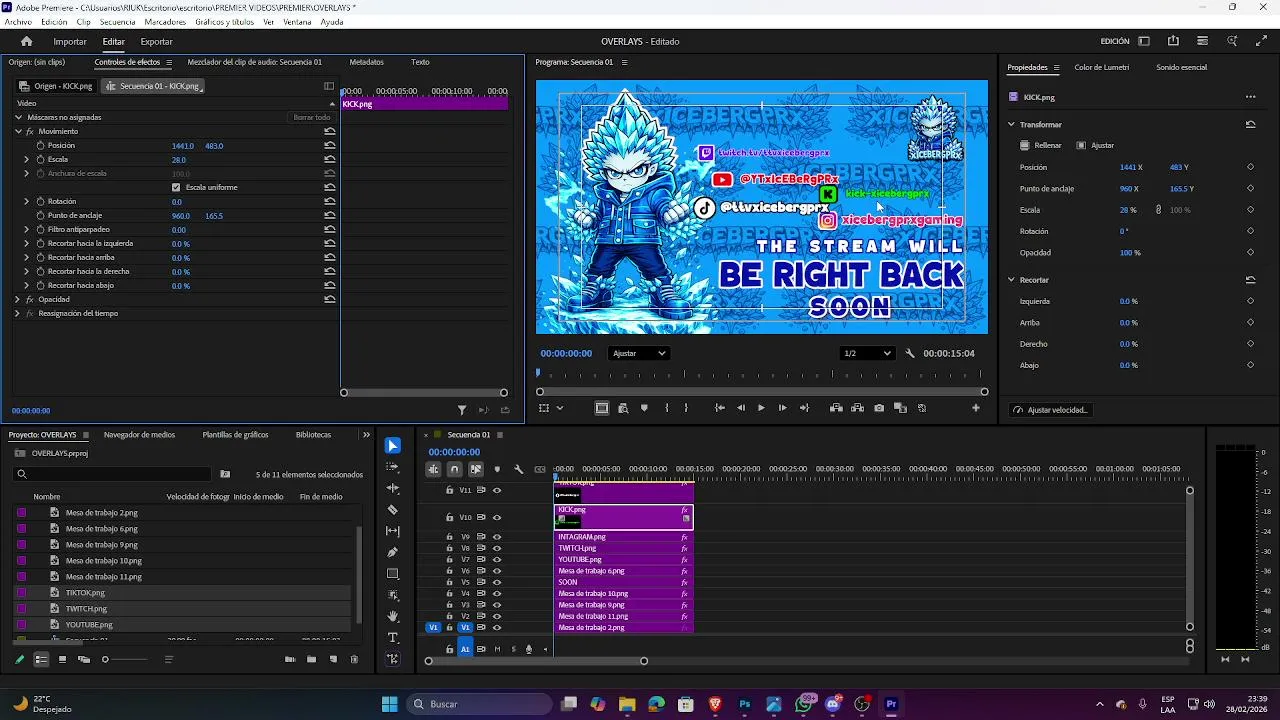Screen dimensions: 1280x720
Task: Expand Escala property in effect controls
Action: pos(27,159)
